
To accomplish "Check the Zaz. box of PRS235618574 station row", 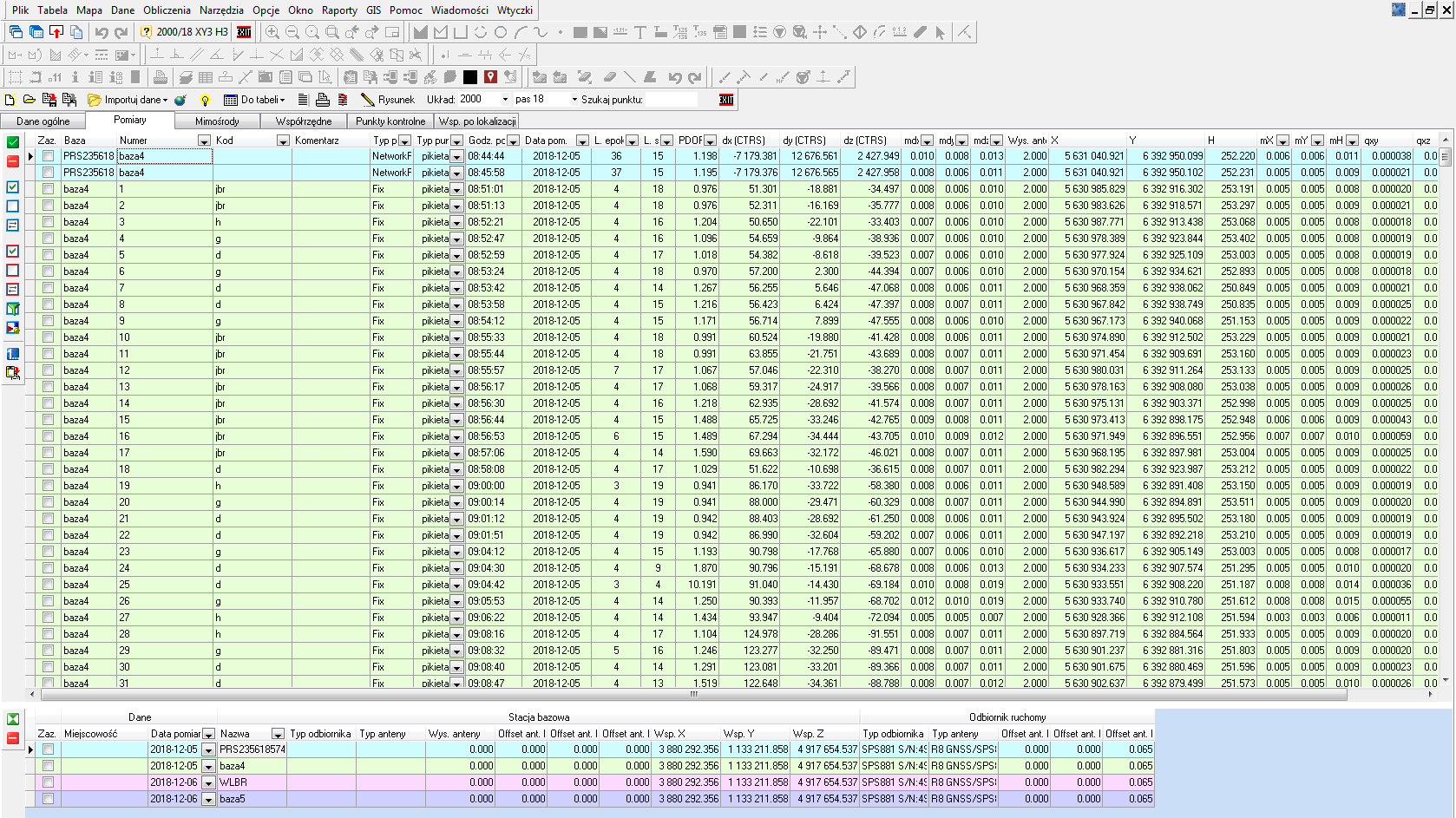I will coord(49,749).
